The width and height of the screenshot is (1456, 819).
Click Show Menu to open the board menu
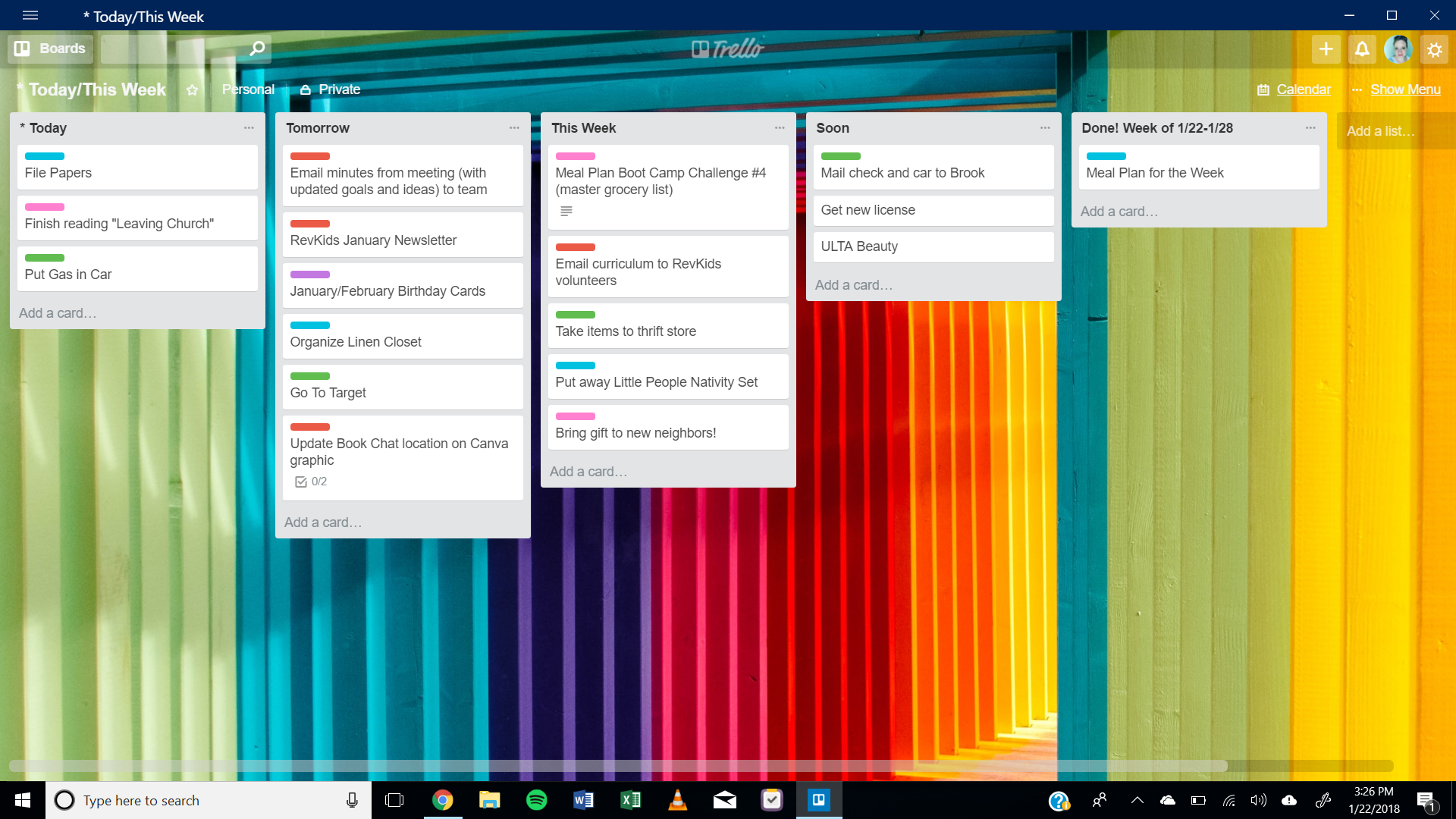(x=1405, y=89)
